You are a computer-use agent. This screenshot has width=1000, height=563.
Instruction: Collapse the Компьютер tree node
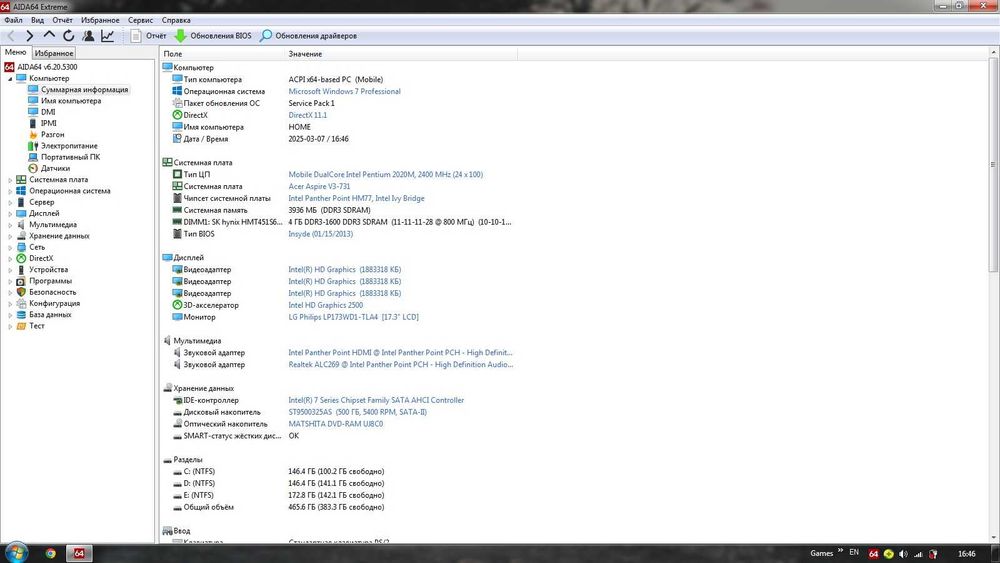[10, 78]
